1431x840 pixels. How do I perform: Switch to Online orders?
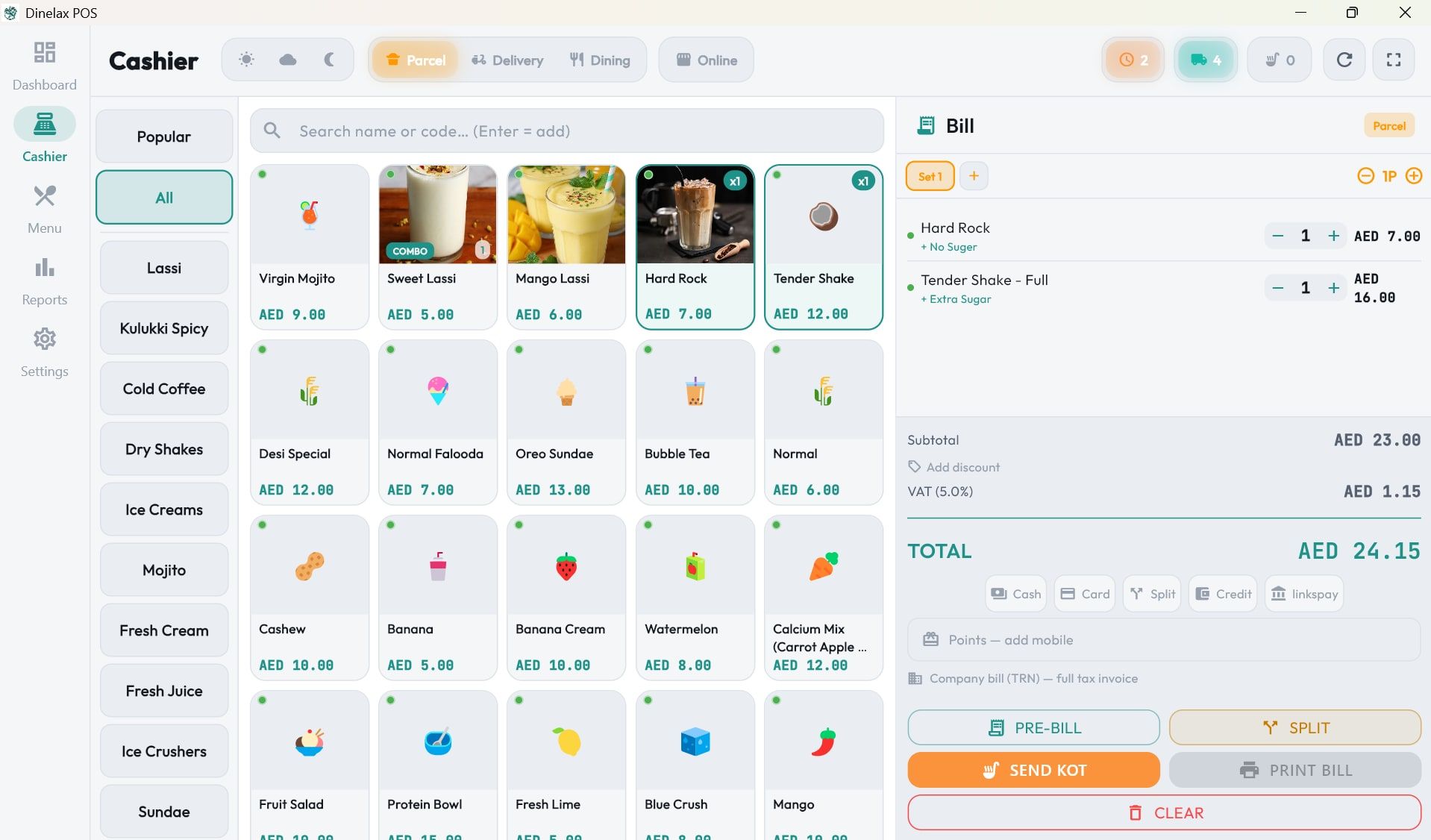coord(707,60)
